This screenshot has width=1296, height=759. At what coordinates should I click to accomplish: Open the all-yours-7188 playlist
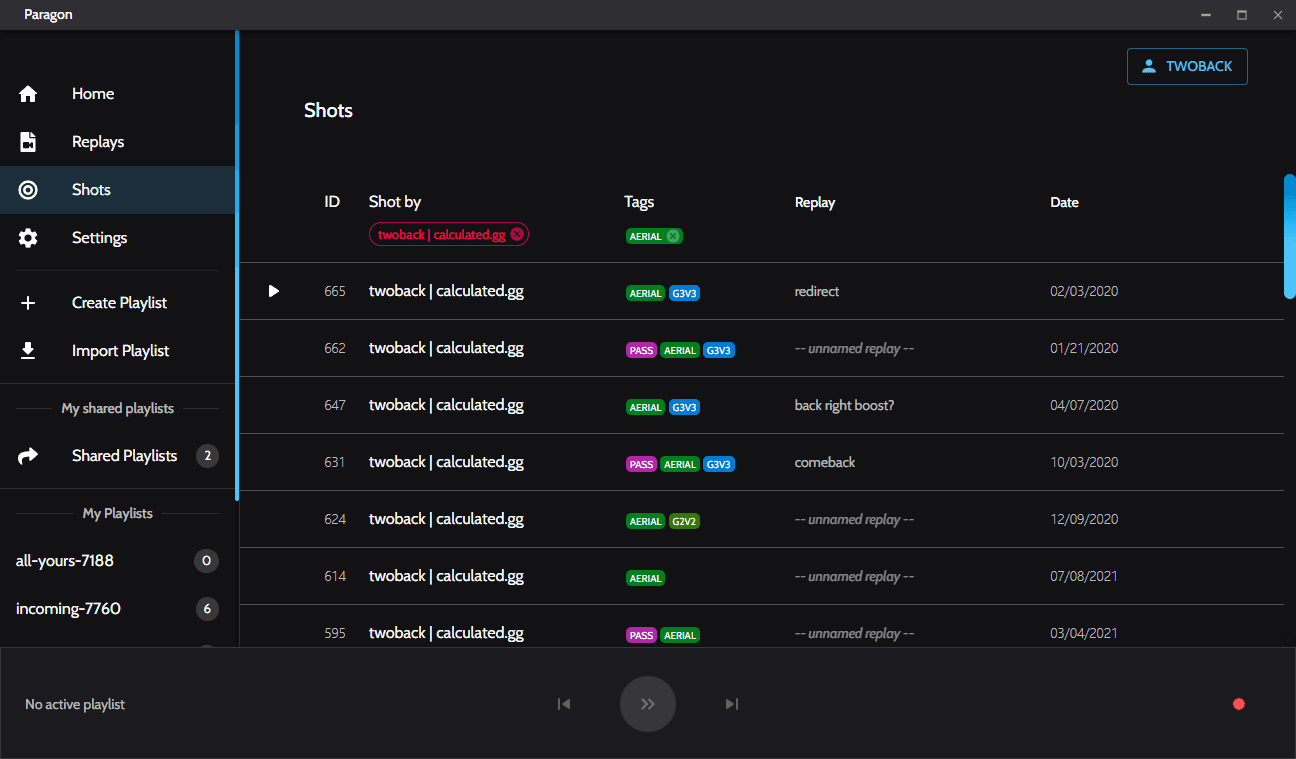click(65, 561)
